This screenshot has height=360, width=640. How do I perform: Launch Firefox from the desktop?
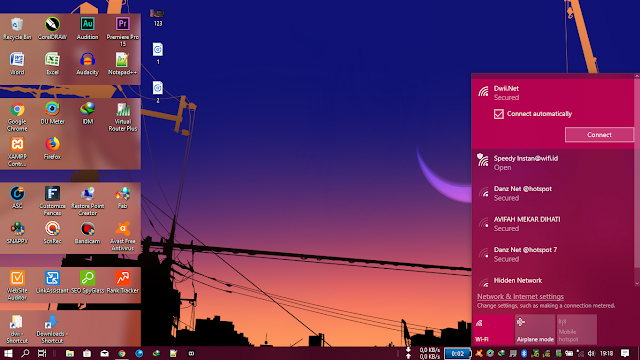coord(52,149)
